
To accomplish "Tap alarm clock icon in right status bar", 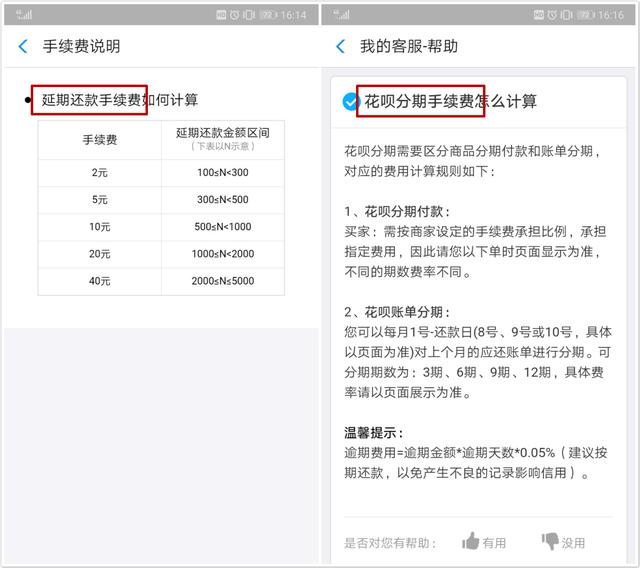I will (x=552, y=15).
